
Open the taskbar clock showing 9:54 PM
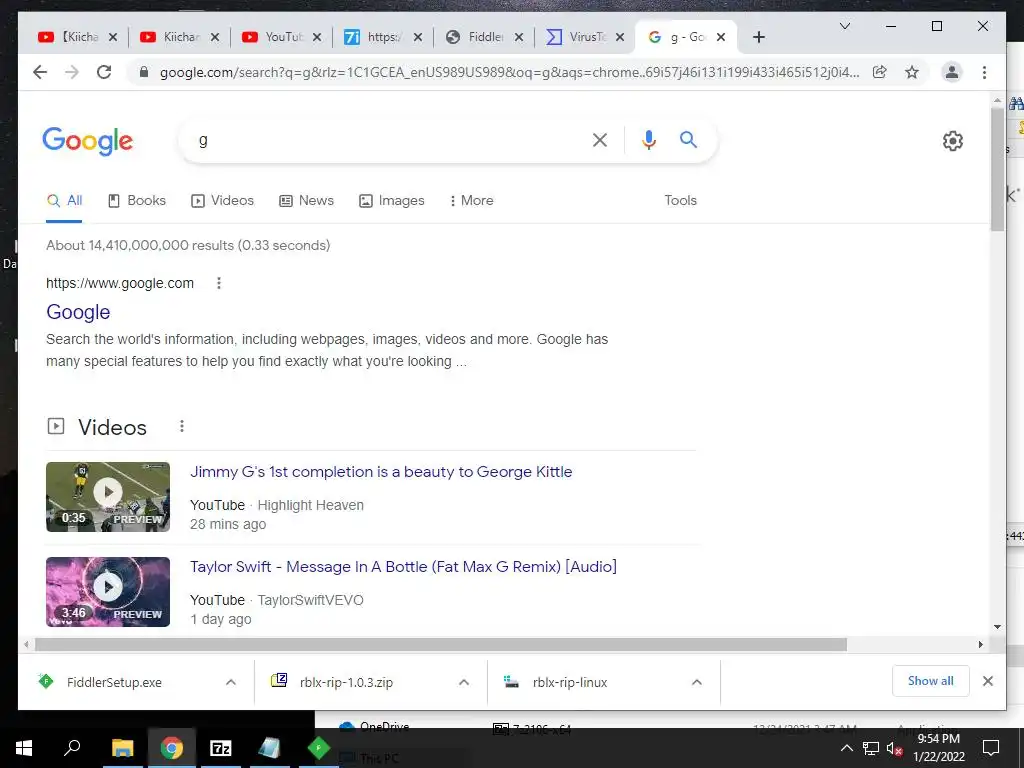click(939, 748)
